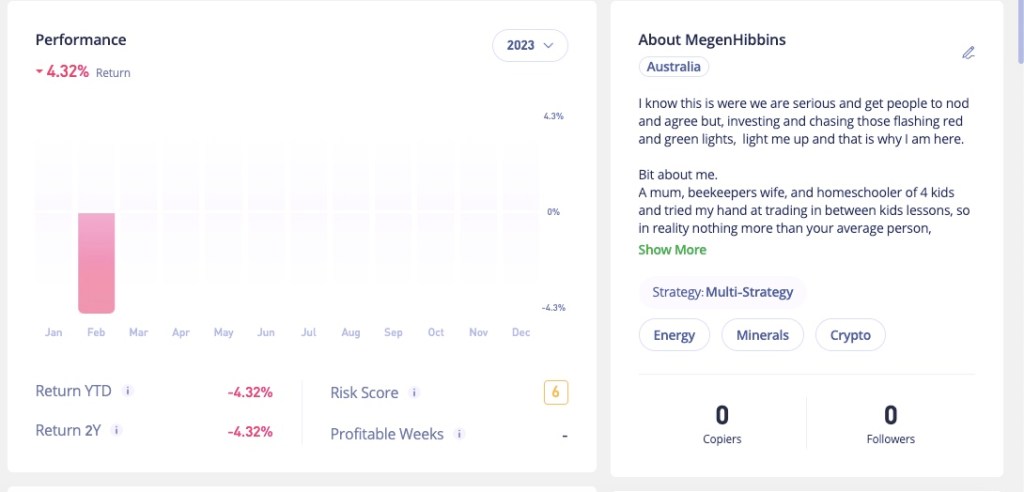Viewport: 1024px width, 492px height.
Task: Click info icon next to Return YTD
Action: (x=128, y=391)
